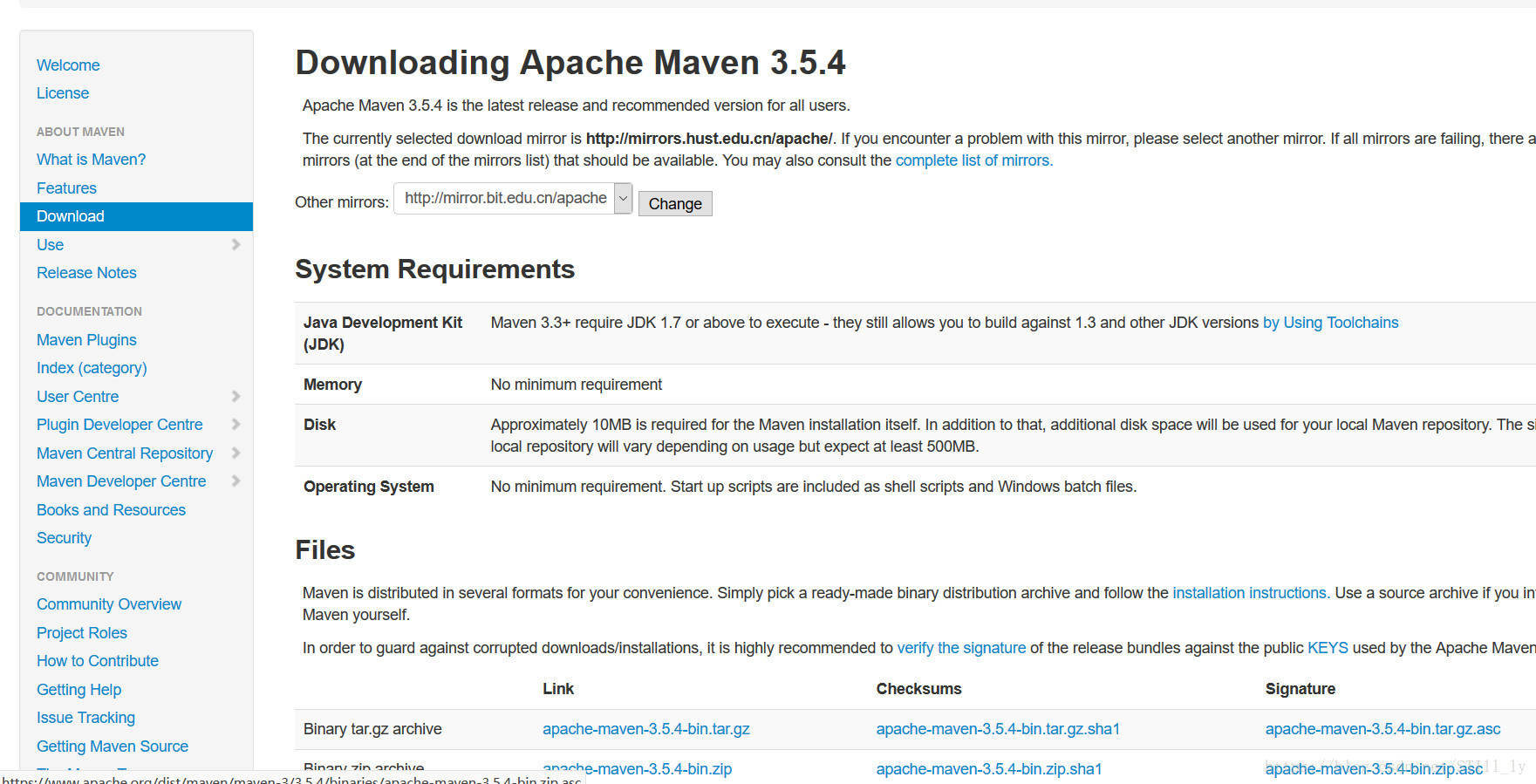Click the No minimum requirement memory value

click(577, 385)
